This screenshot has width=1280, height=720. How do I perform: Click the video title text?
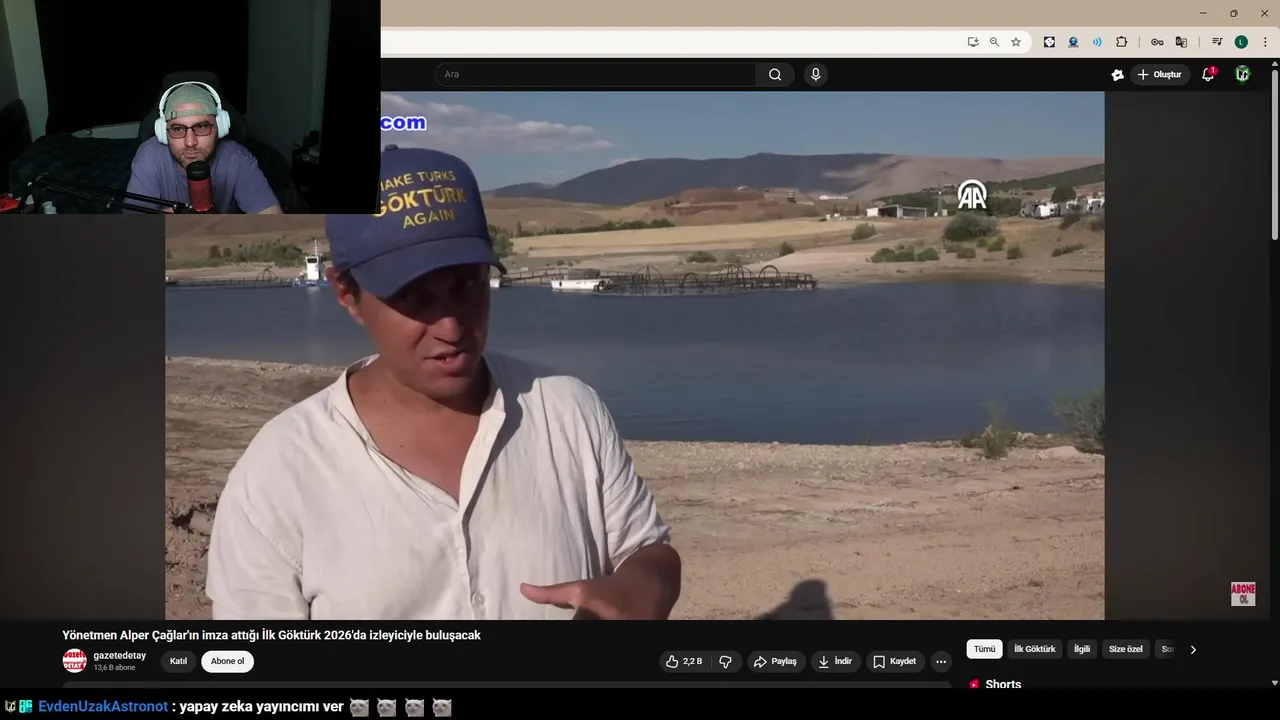(271, 635)
